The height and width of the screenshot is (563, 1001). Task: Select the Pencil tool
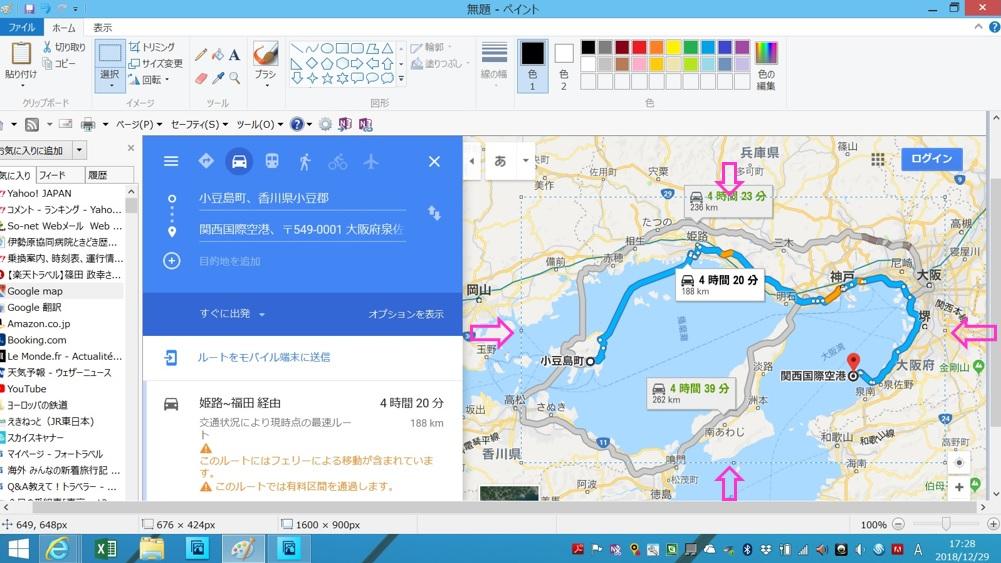pos(200,55)
